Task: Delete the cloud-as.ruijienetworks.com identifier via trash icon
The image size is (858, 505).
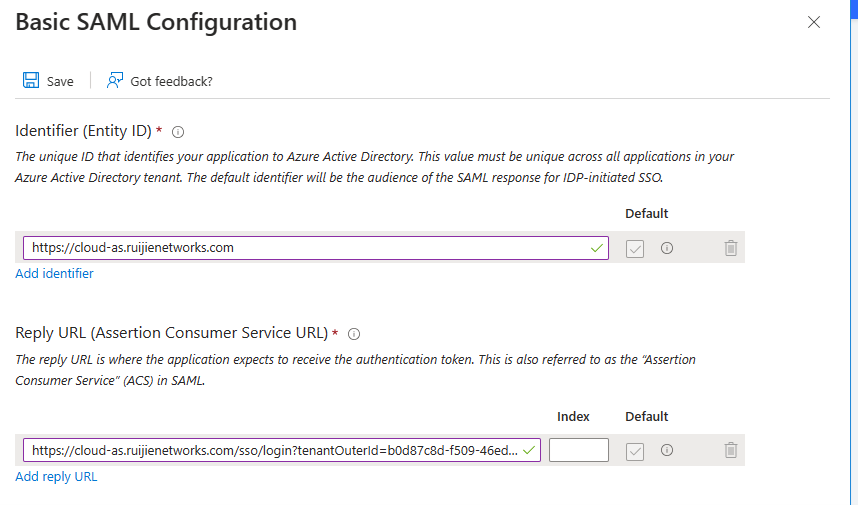Action: point(731,248)
